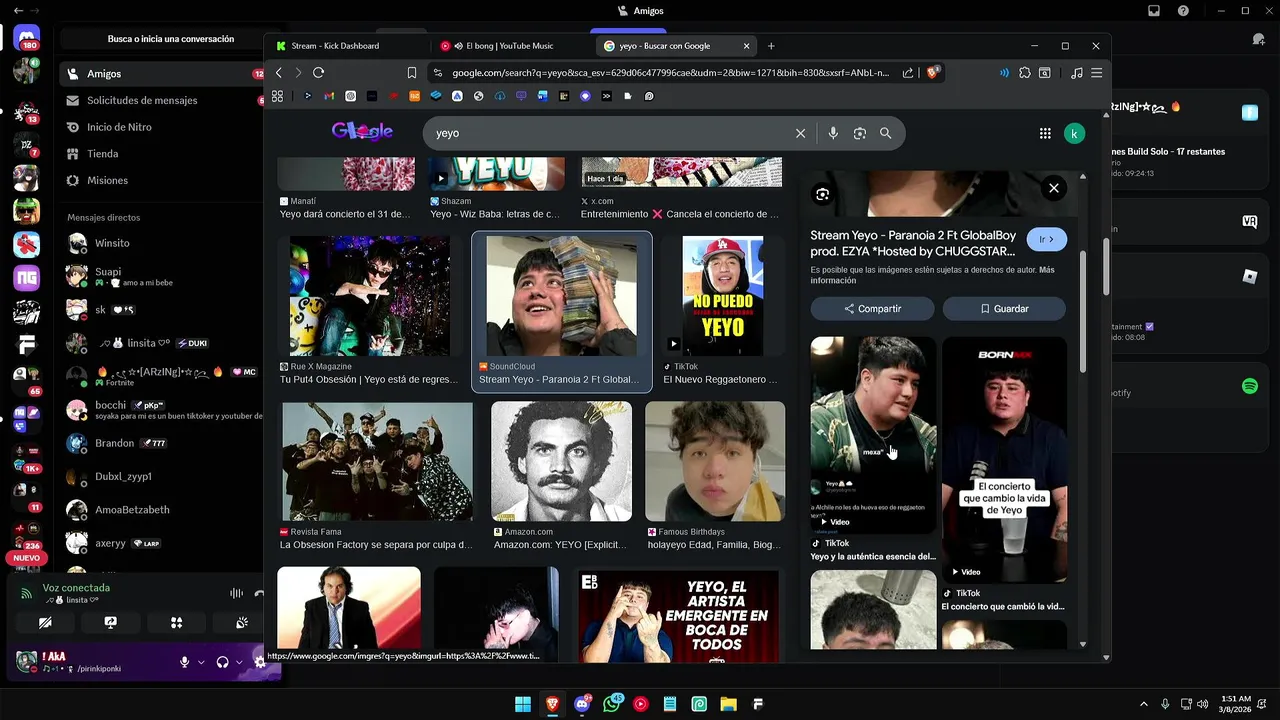Clear the yeyo search text
1280x720 pixels.
click(800, 133)
